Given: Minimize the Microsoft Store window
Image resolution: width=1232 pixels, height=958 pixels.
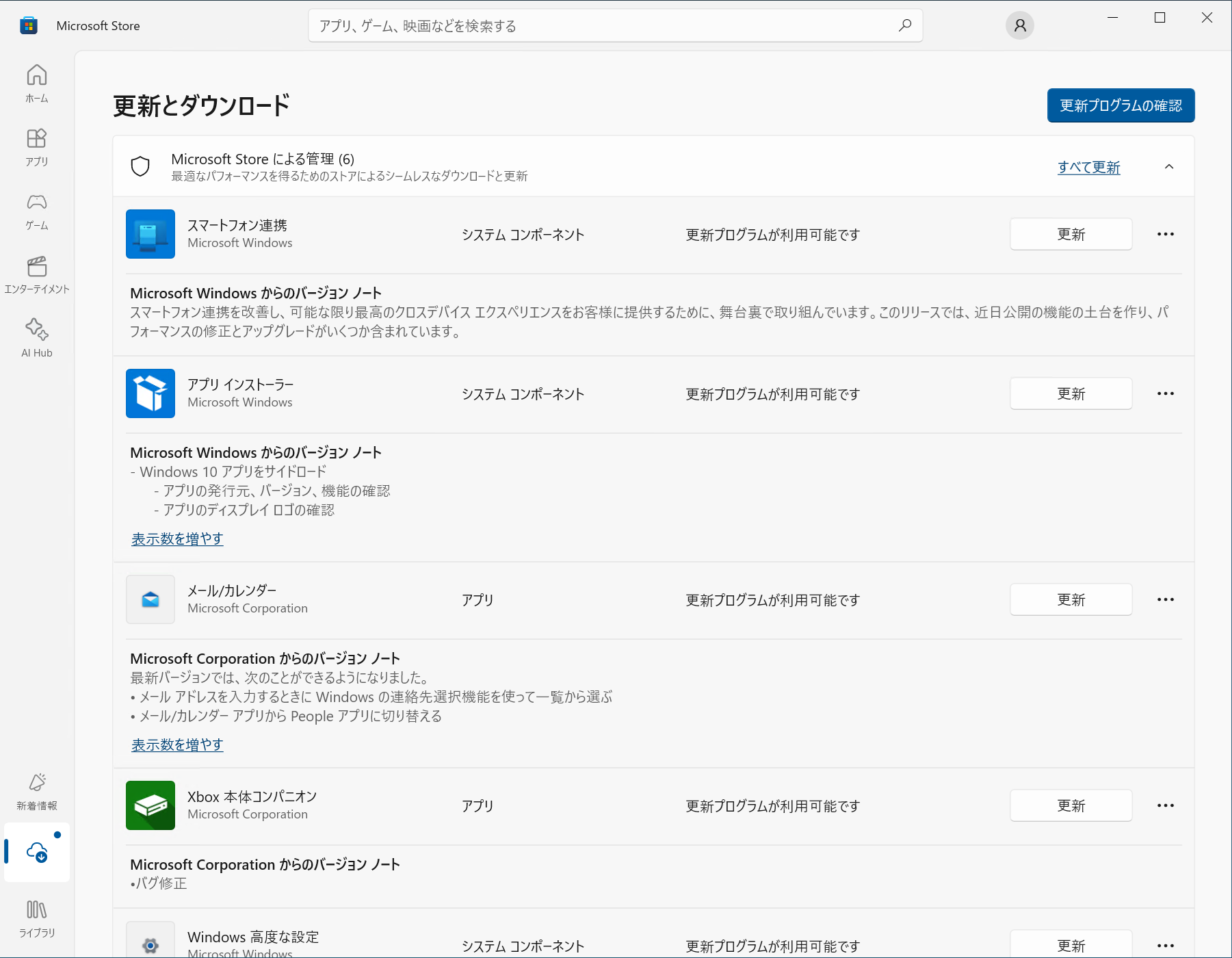Looking at the screenshot, I should 1113,18.
